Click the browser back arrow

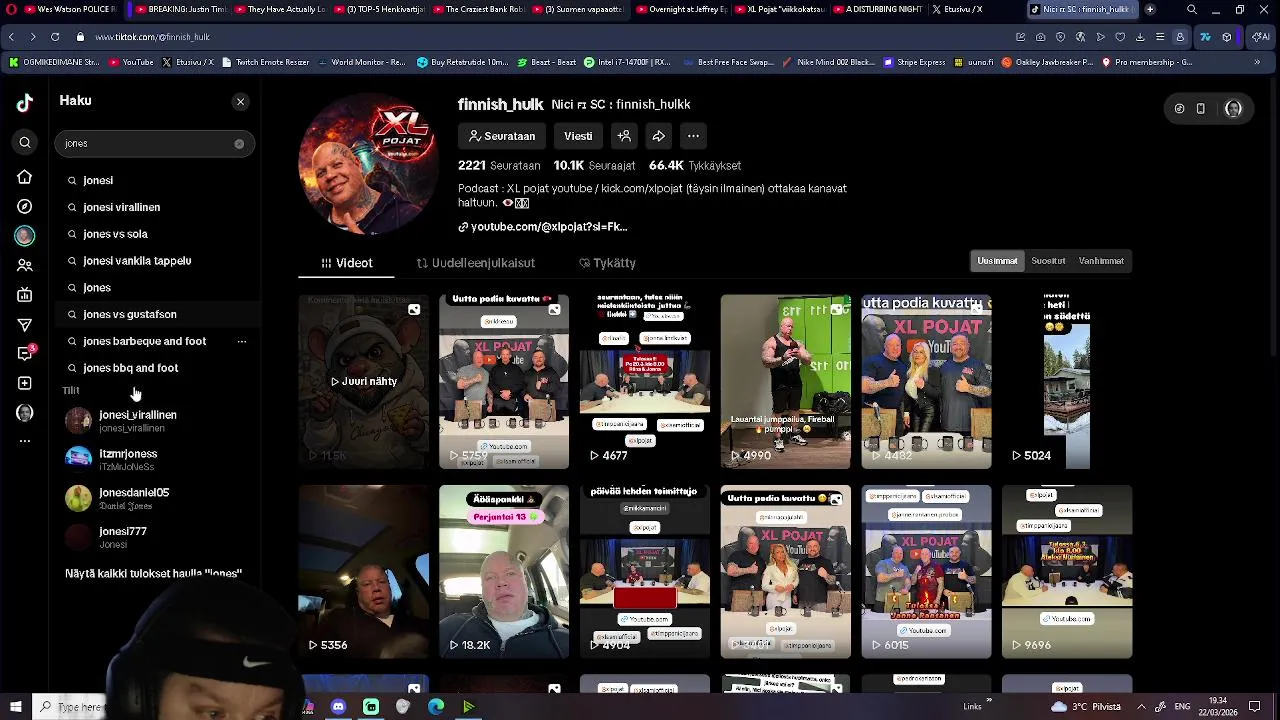pos(11,37)
